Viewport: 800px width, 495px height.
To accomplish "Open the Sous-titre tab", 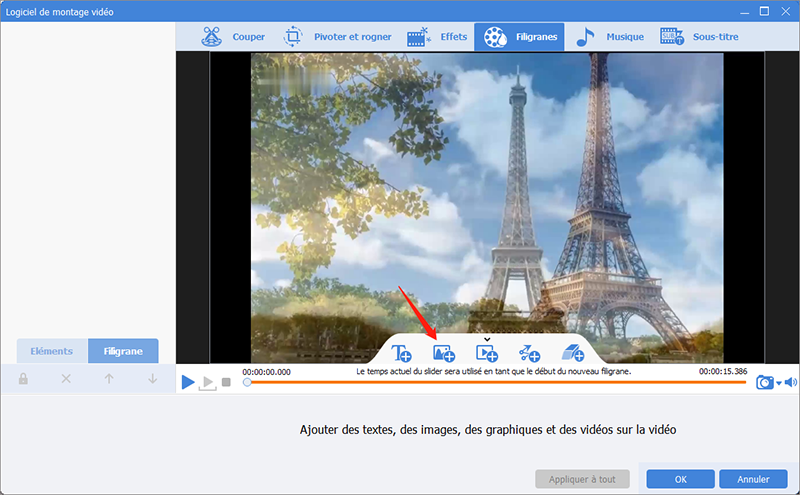I will 698,37.
